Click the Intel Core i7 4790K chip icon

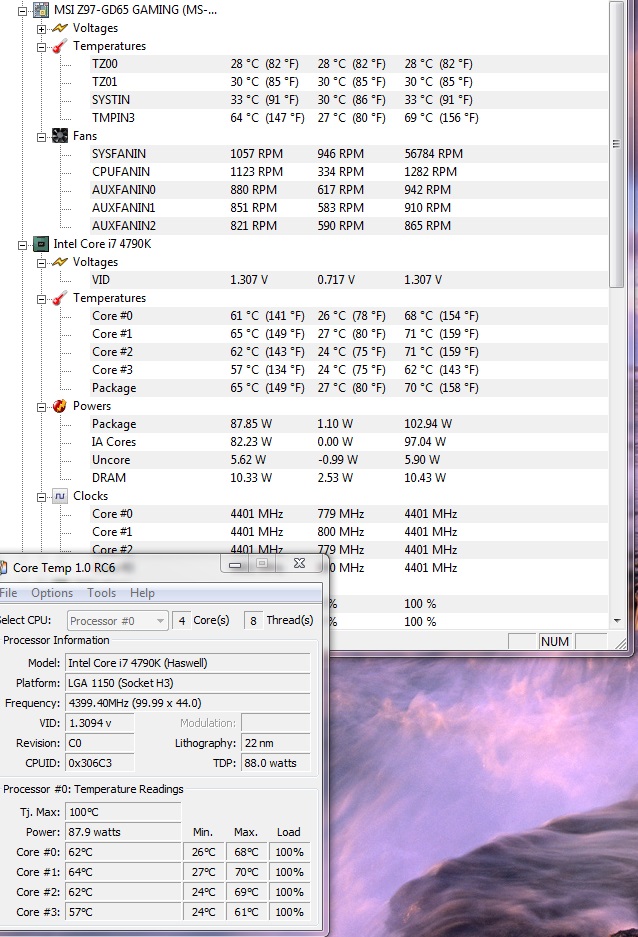[41, 244]
